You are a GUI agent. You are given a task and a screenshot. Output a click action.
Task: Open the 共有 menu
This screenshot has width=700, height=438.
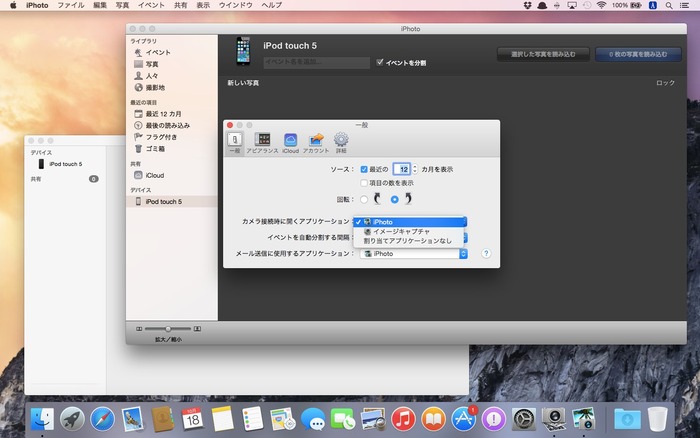(180, 5)
